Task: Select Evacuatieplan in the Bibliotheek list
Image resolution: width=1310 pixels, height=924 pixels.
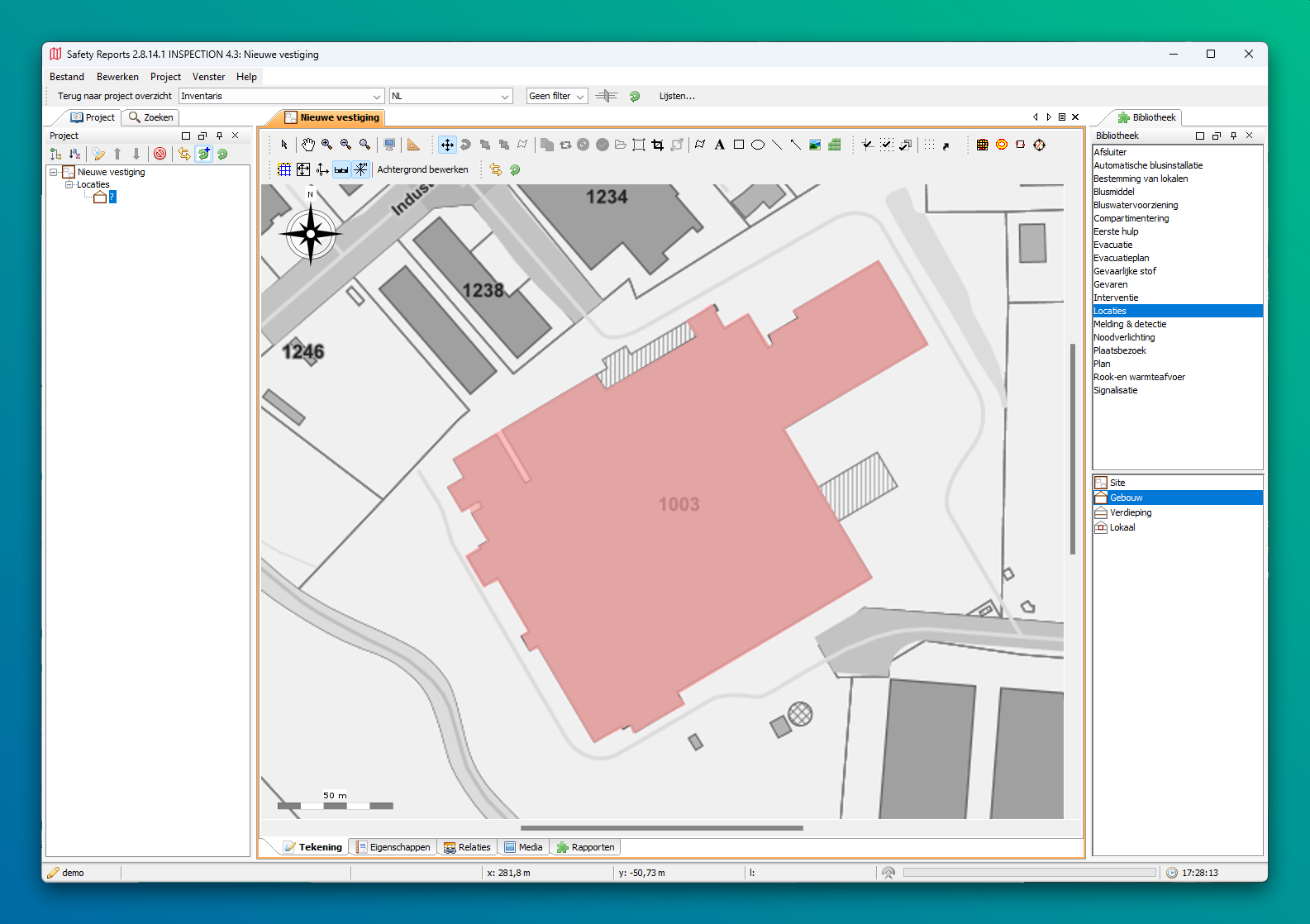Action: point(1121,258)
